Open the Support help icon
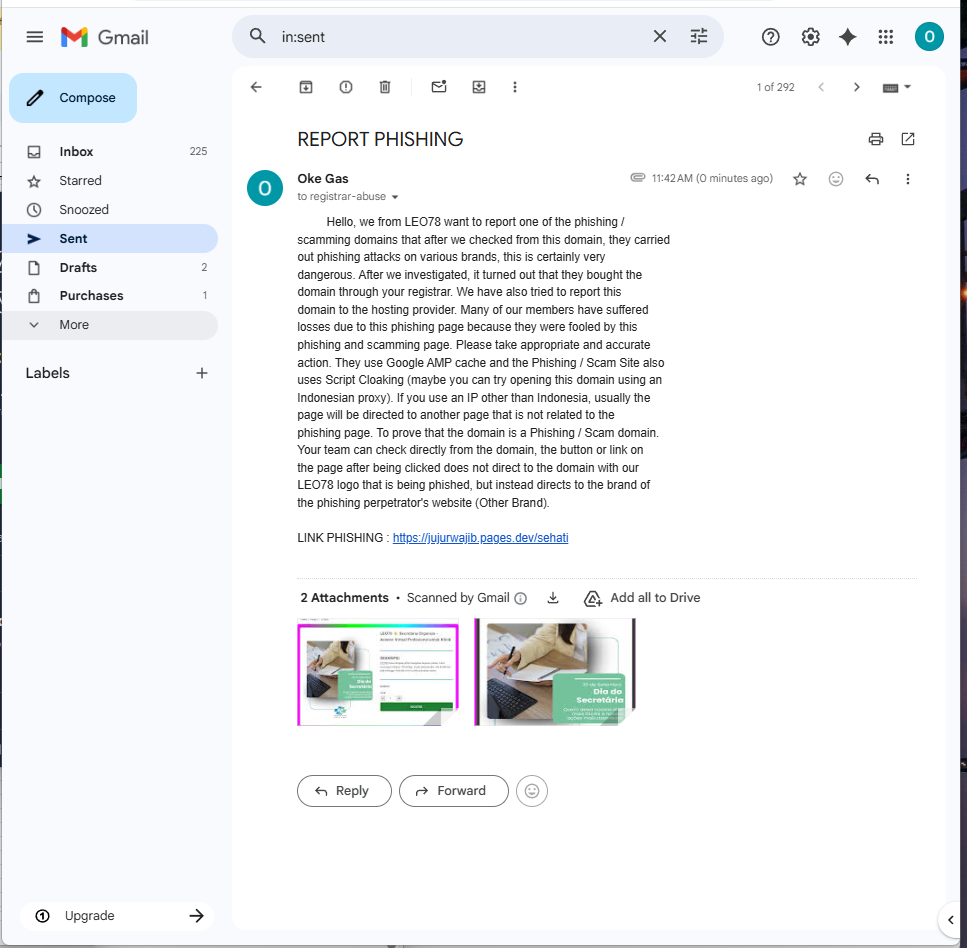Screen dimensions: 967x948 click(x=770, y=37)
